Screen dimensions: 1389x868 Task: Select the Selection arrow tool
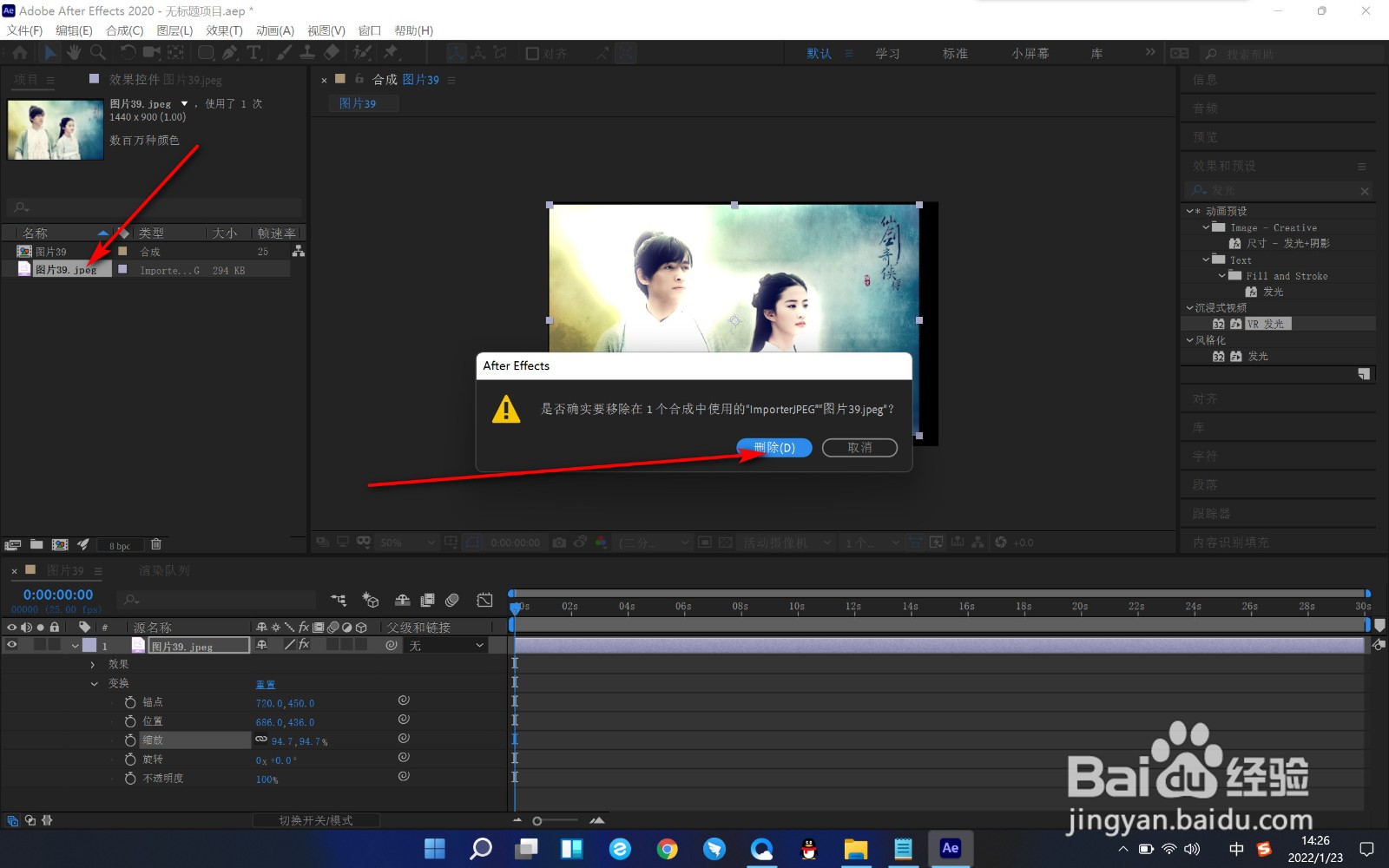point(50,53)
